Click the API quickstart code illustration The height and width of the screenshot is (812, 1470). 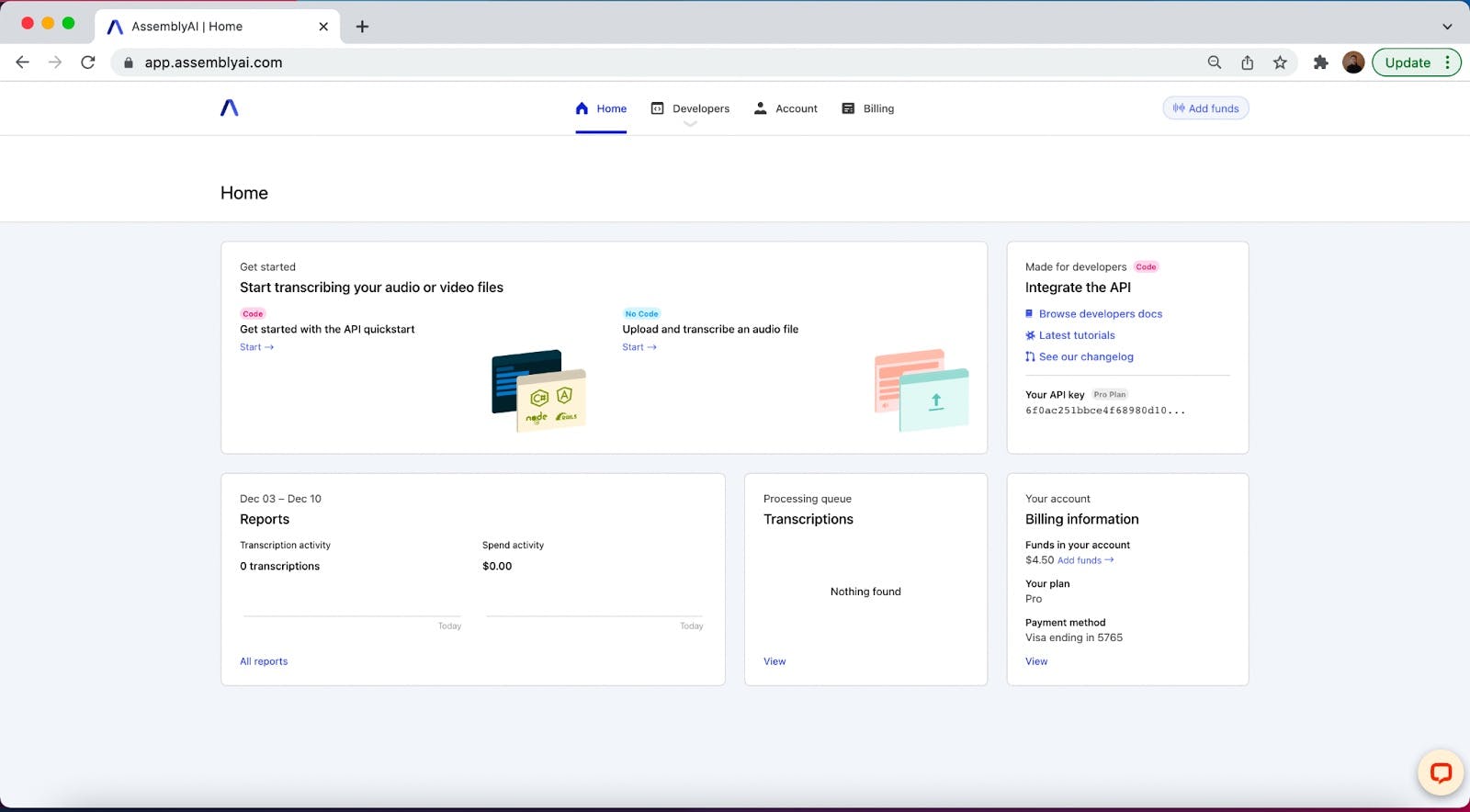pyautogui.click(x=539, y=389)
